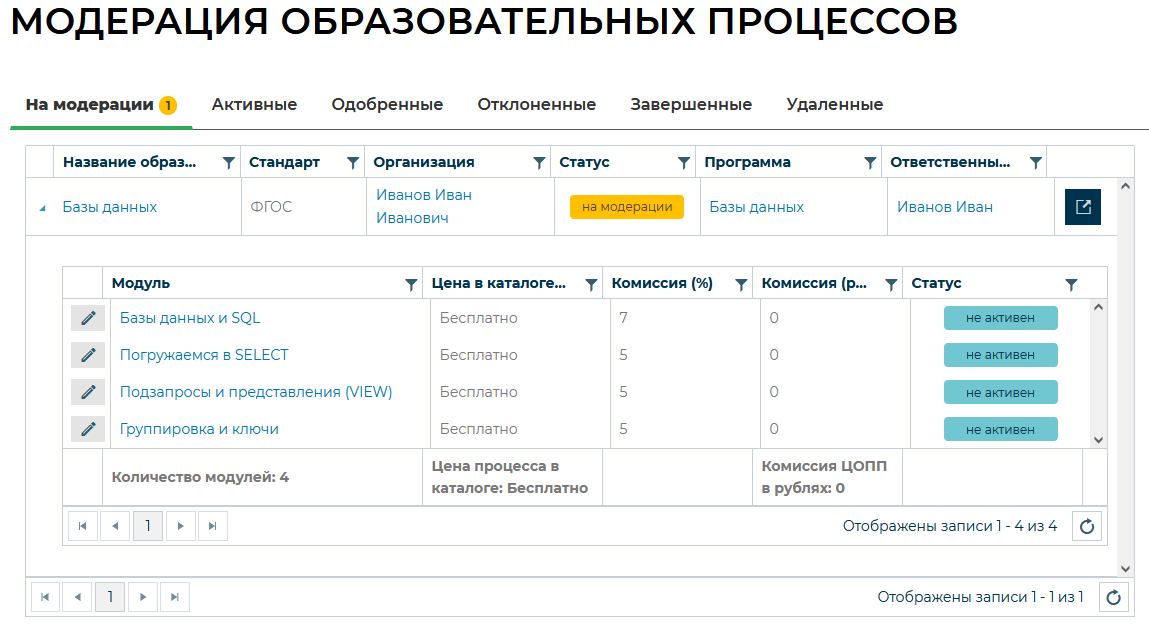Viewport: 1149px width, 628px height.
Task: Open the Отклоненные tab
Action: point(536,104)
